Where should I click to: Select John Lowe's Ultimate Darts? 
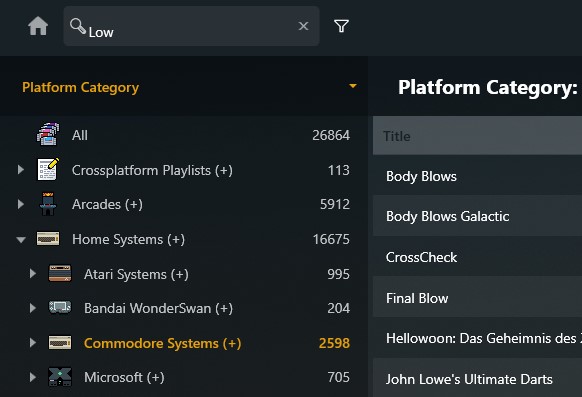[477, 379]
